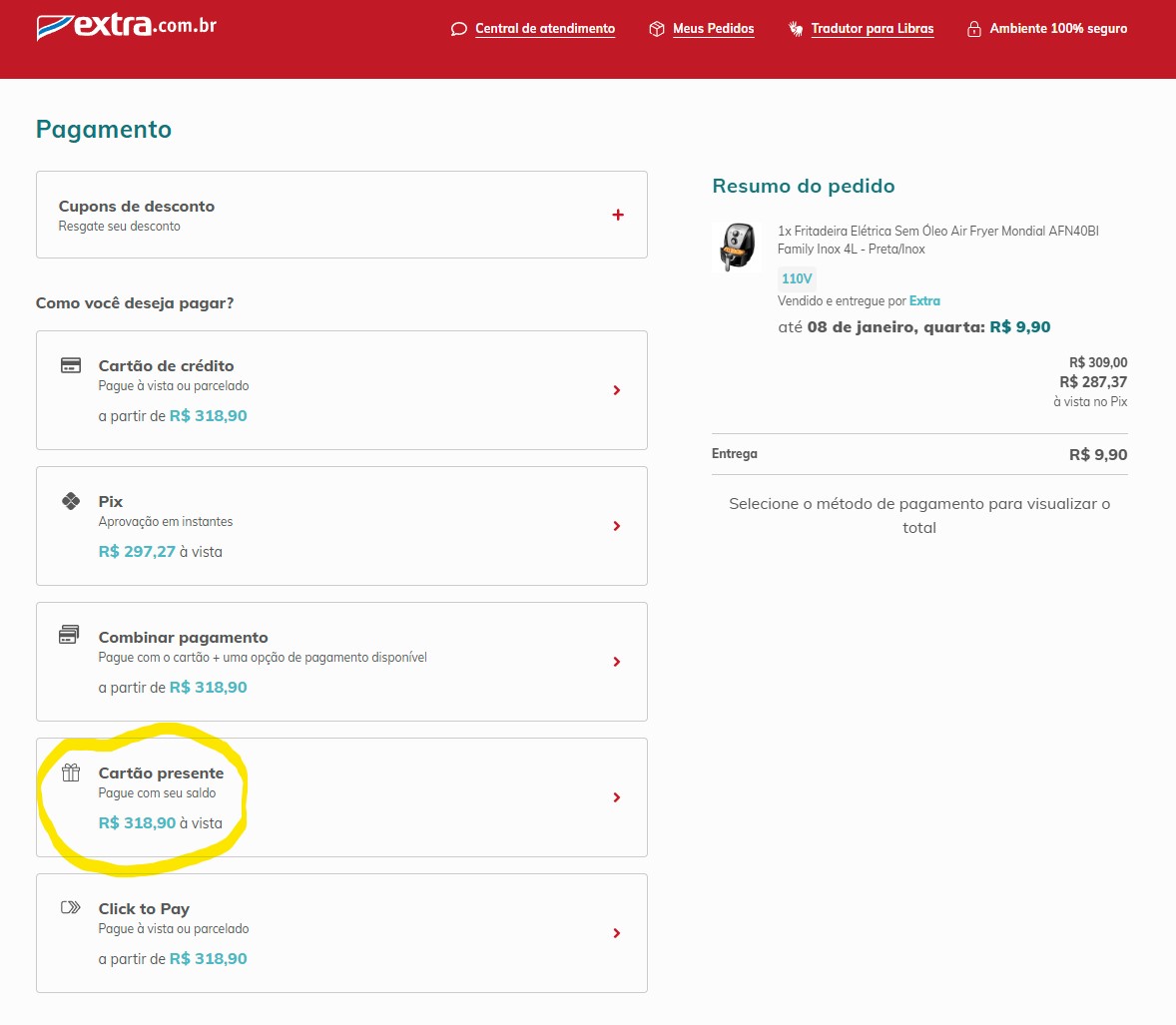Click the extra.com.br logo
The image size is (1176, 1025).
tap(127, 26)
